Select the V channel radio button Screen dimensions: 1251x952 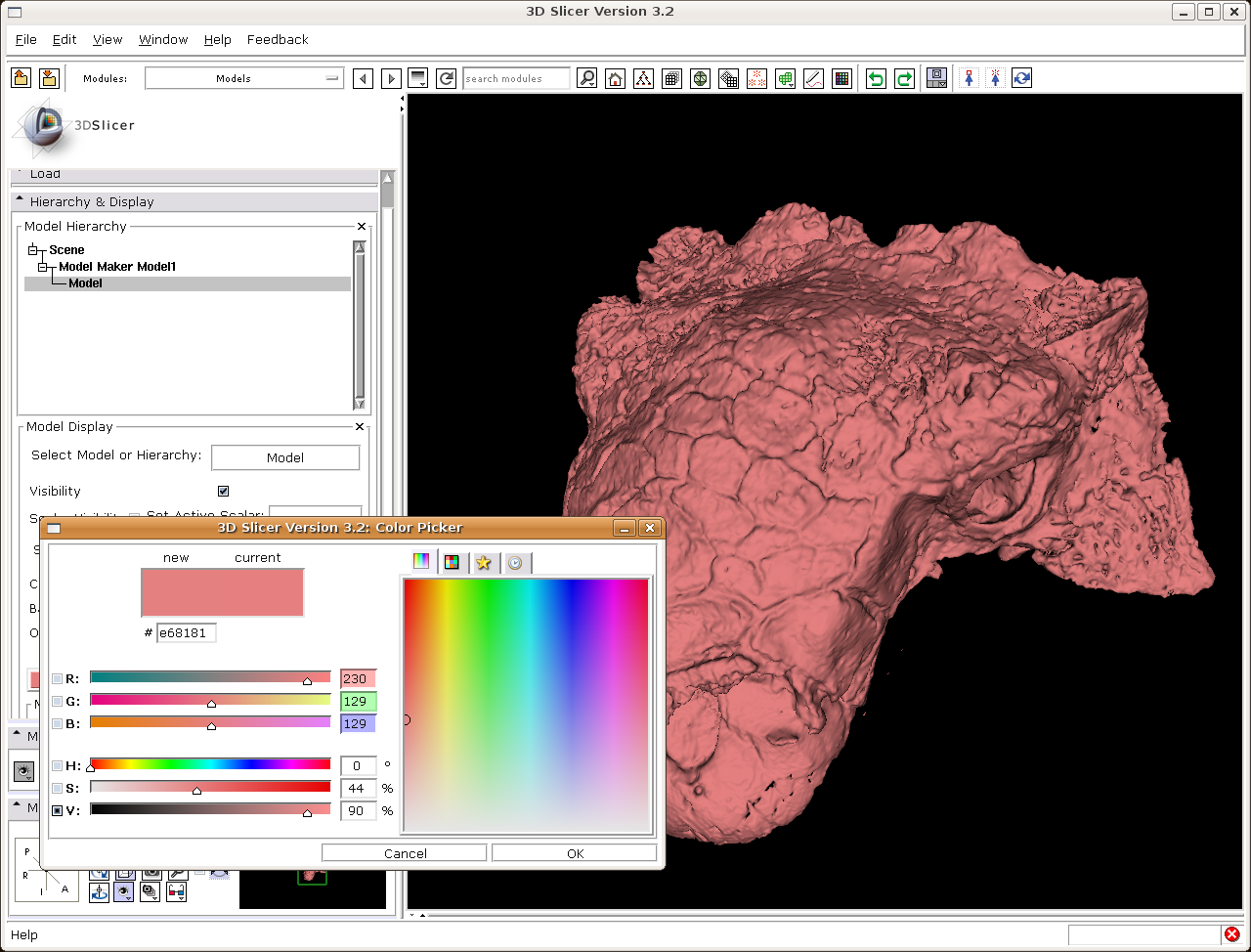click(x=58, y=810)
